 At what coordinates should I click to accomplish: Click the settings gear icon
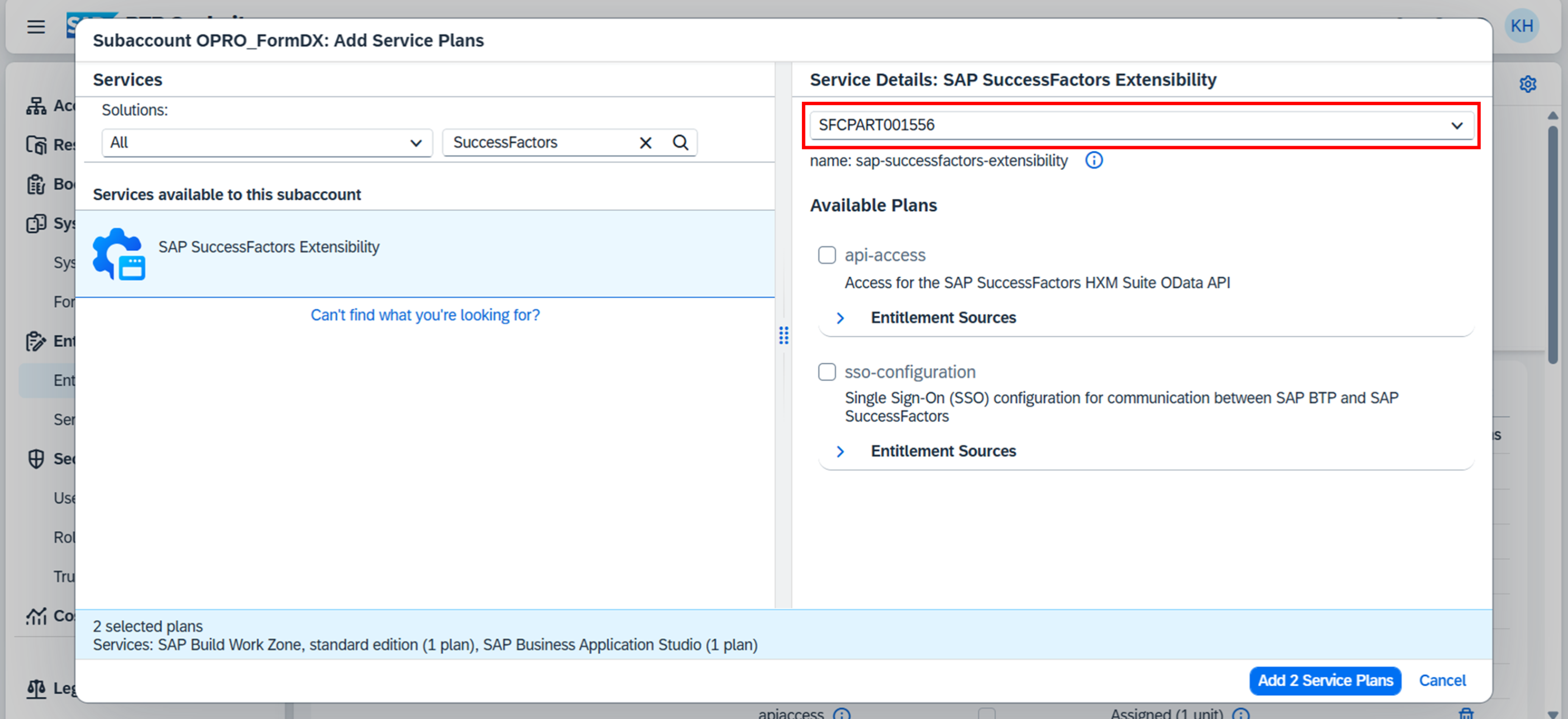pos(1527,84)
